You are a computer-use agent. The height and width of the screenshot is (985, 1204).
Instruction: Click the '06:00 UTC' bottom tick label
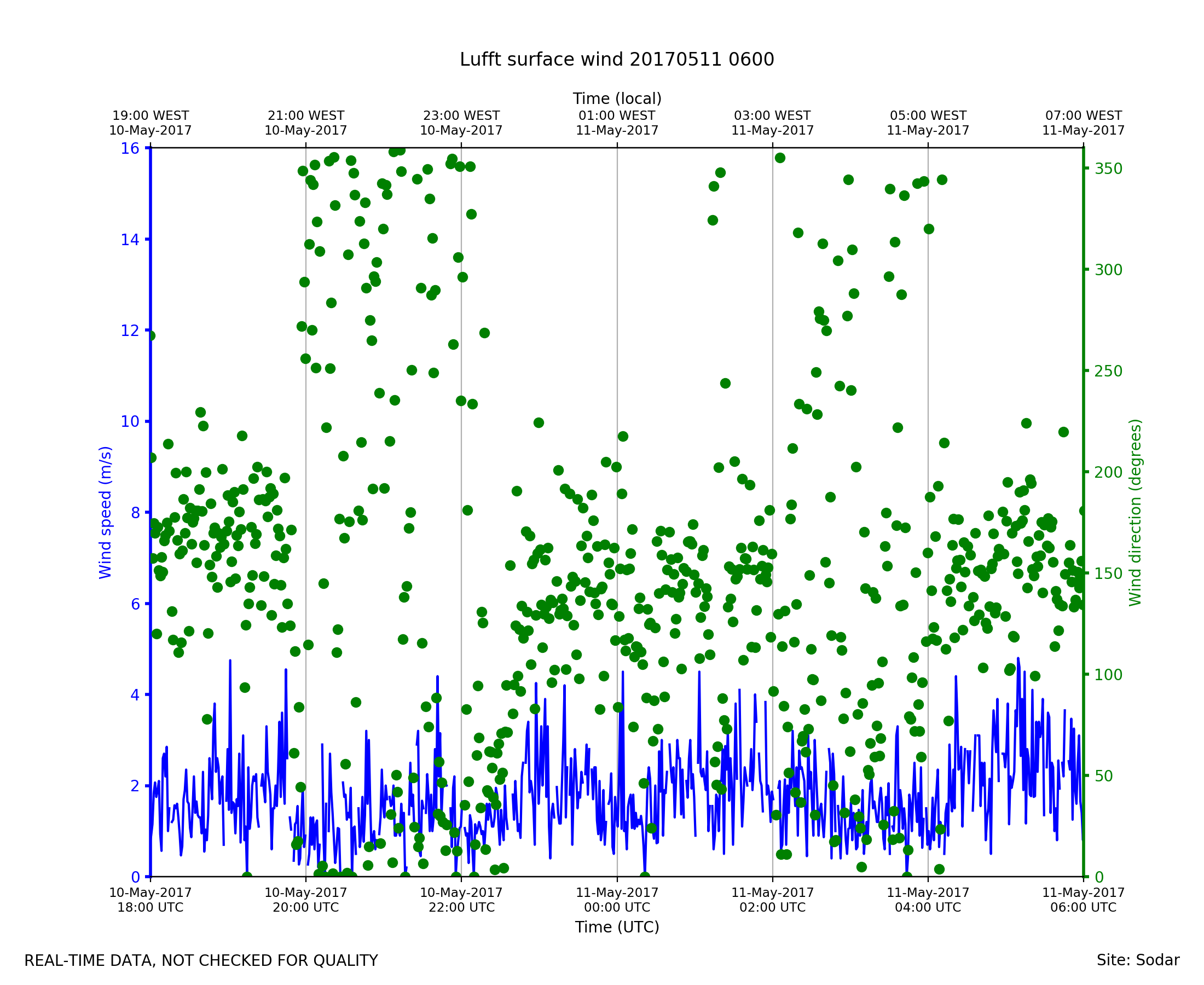pos(1083,908)
